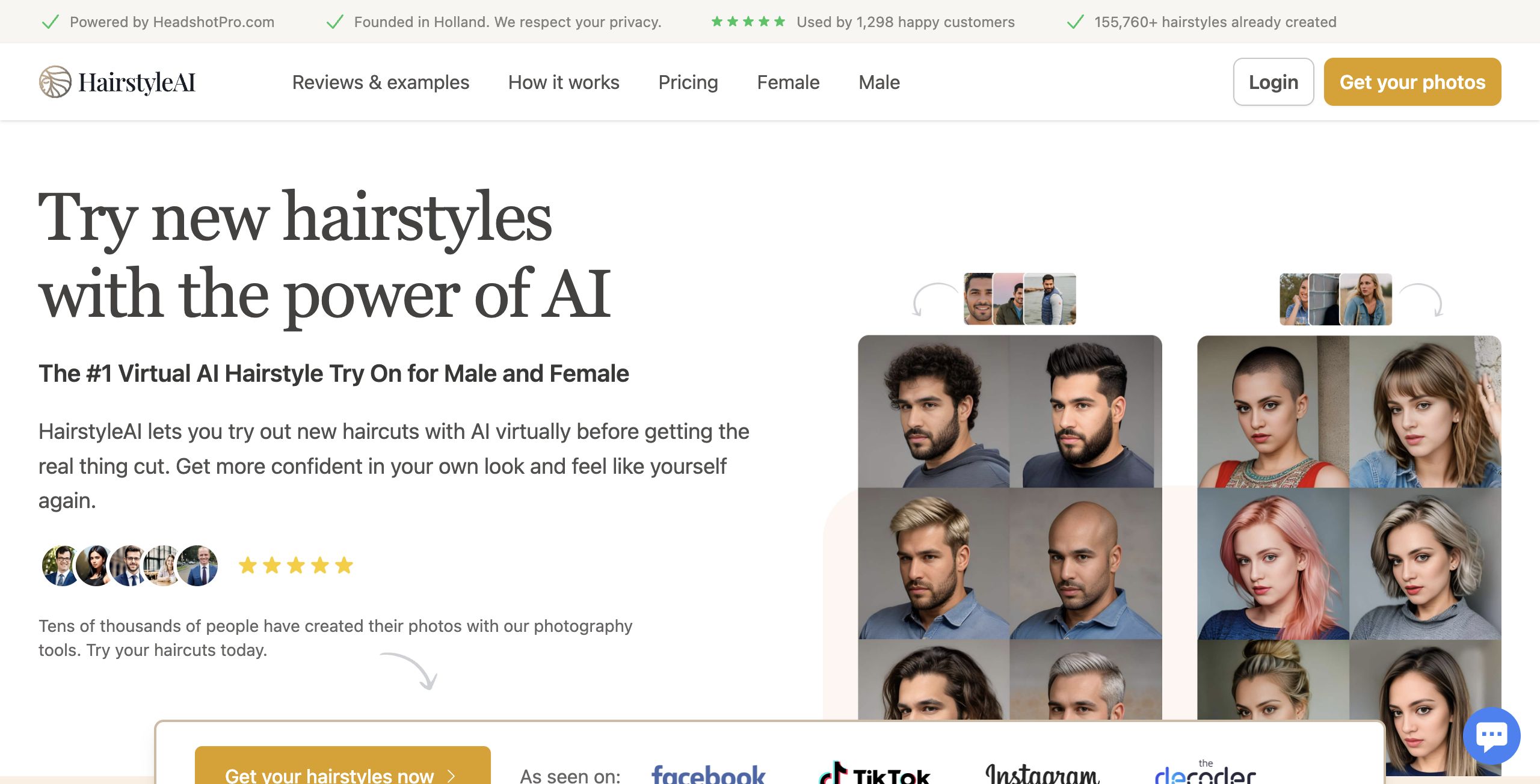Viewport: 1540px width, 784px height.
Task: Go to How it works section
Action: [564, 82]
